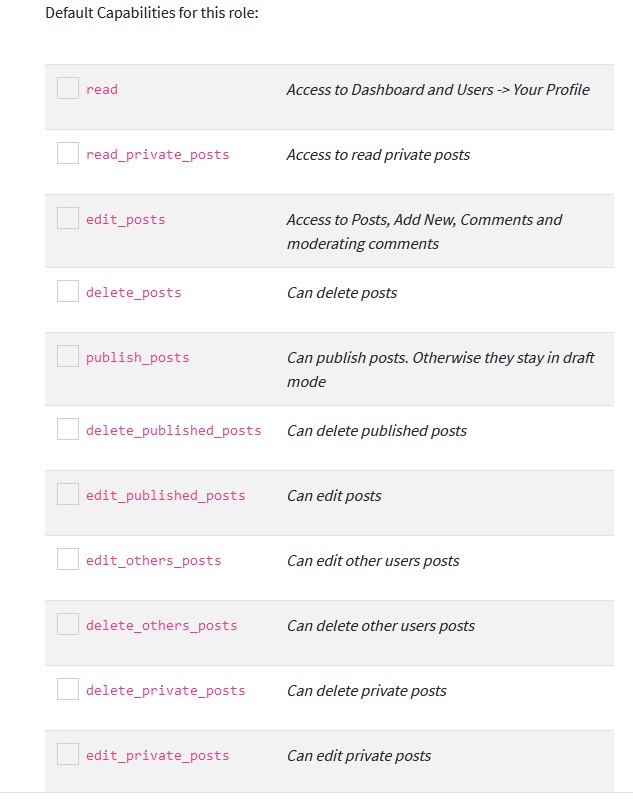Enable the delete_others_posts checkbox
Screen dimensions: 633x801
68,624
